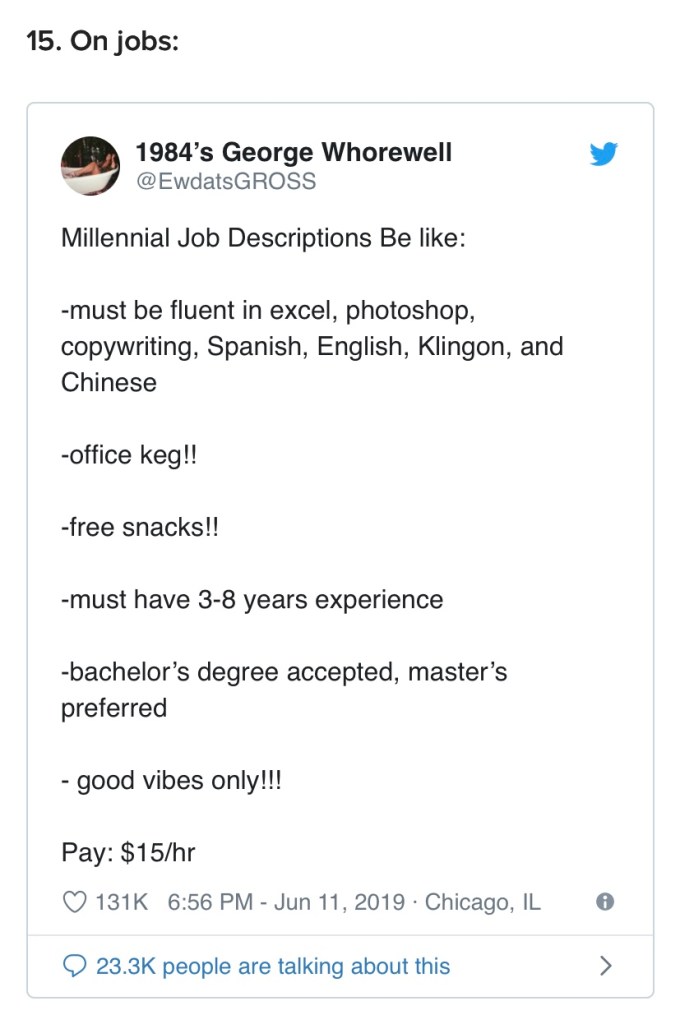Expand conversation with the right chevron

tap(604, 965)
